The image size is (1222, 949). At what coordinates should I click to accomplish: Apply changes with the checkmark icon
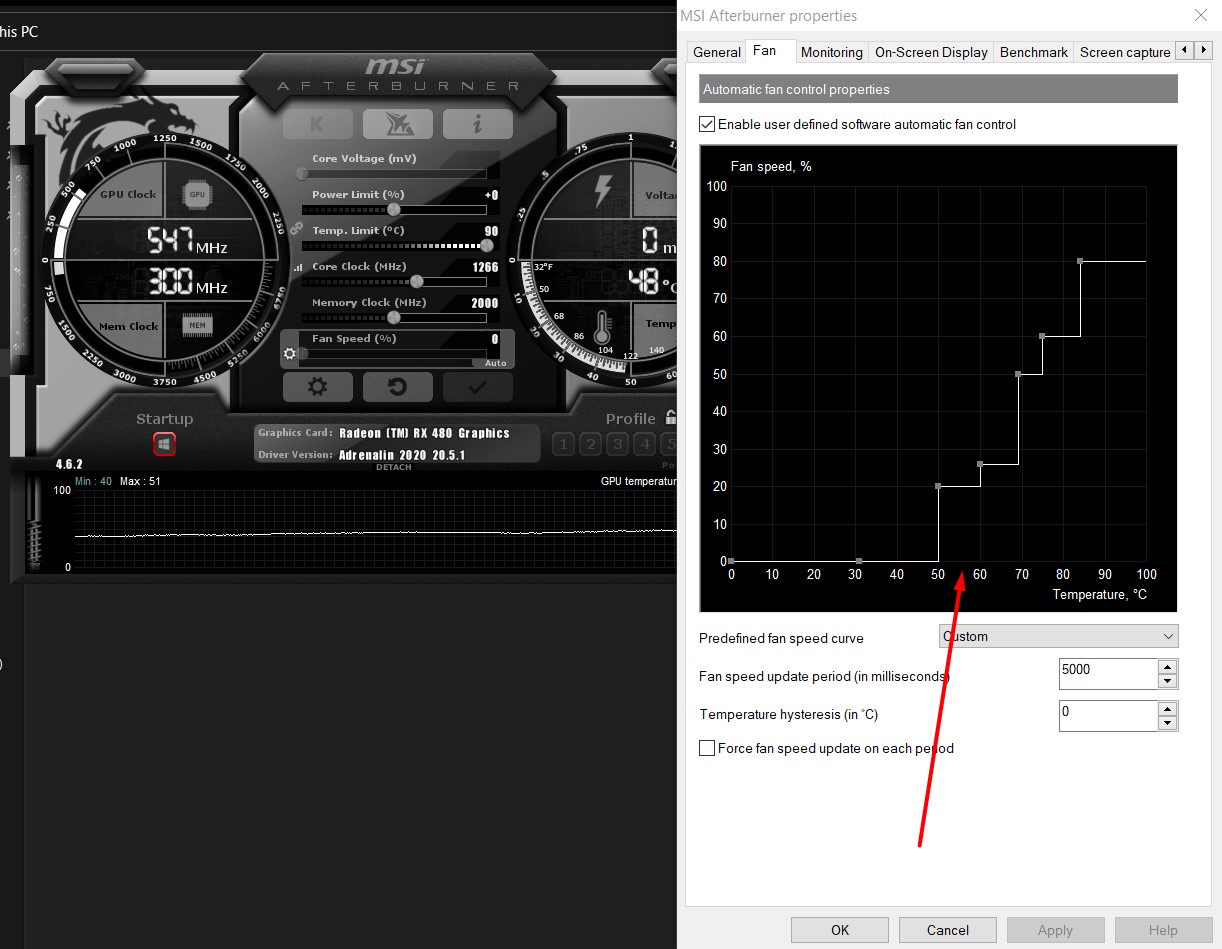tap(477, 386)
